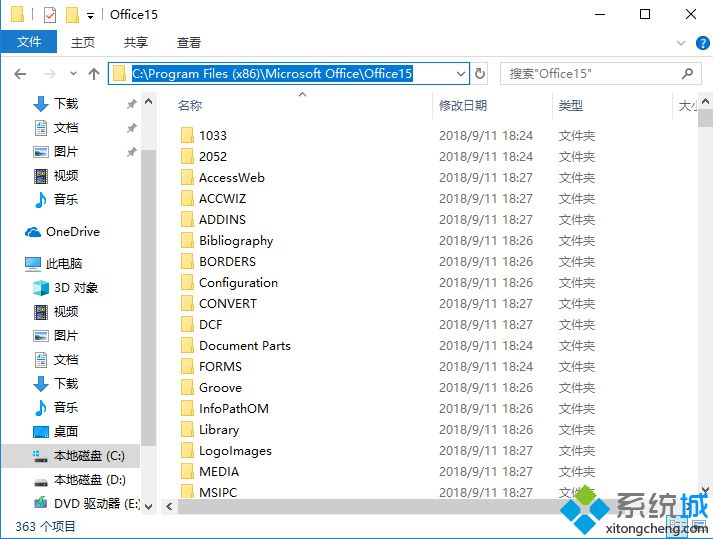Select the Configuration folder icon
This screenshot has width=713, height=539.
click(187, 282)
